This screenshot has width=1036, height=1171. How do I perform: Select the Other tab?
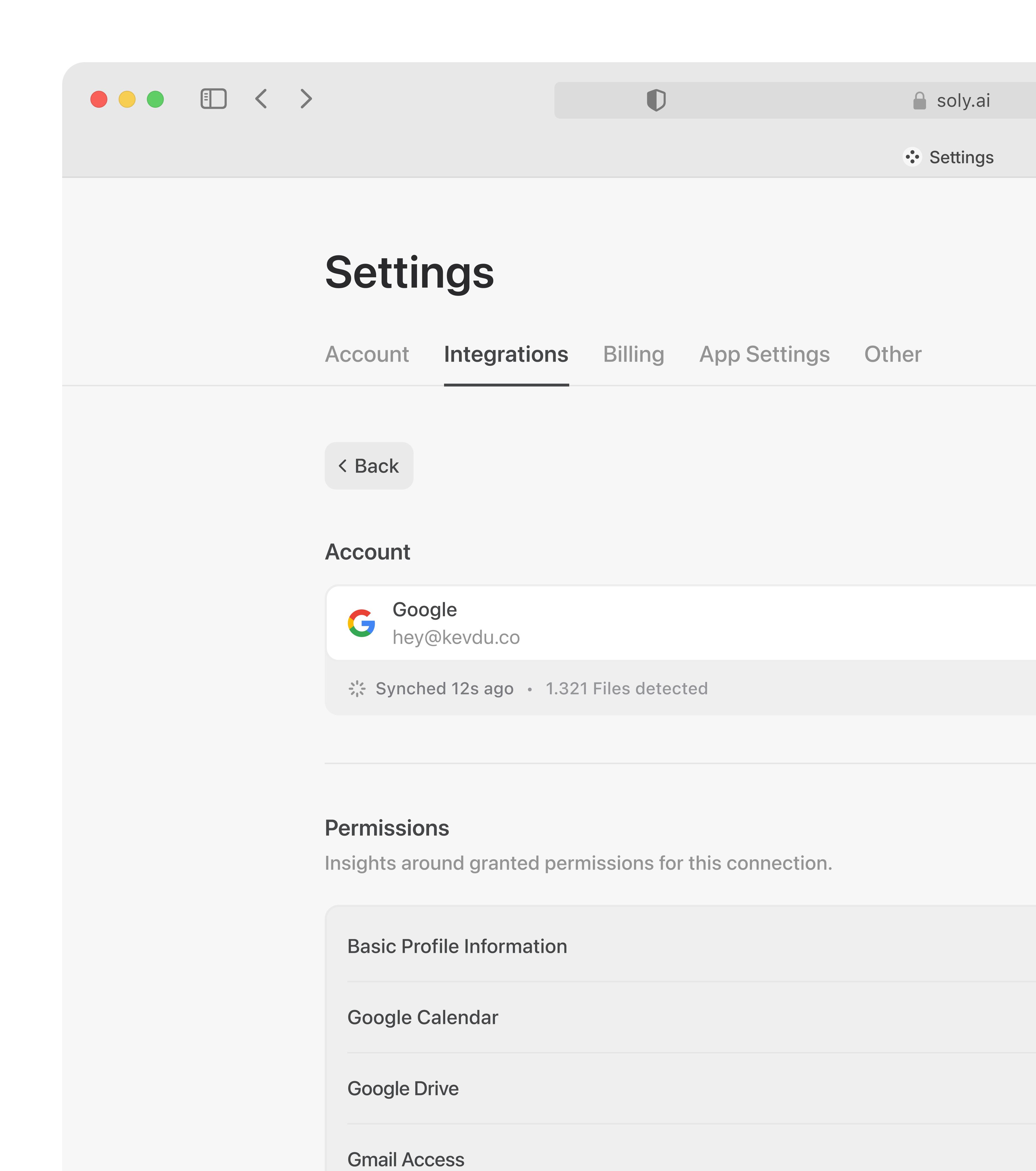[x=892, y=354]
